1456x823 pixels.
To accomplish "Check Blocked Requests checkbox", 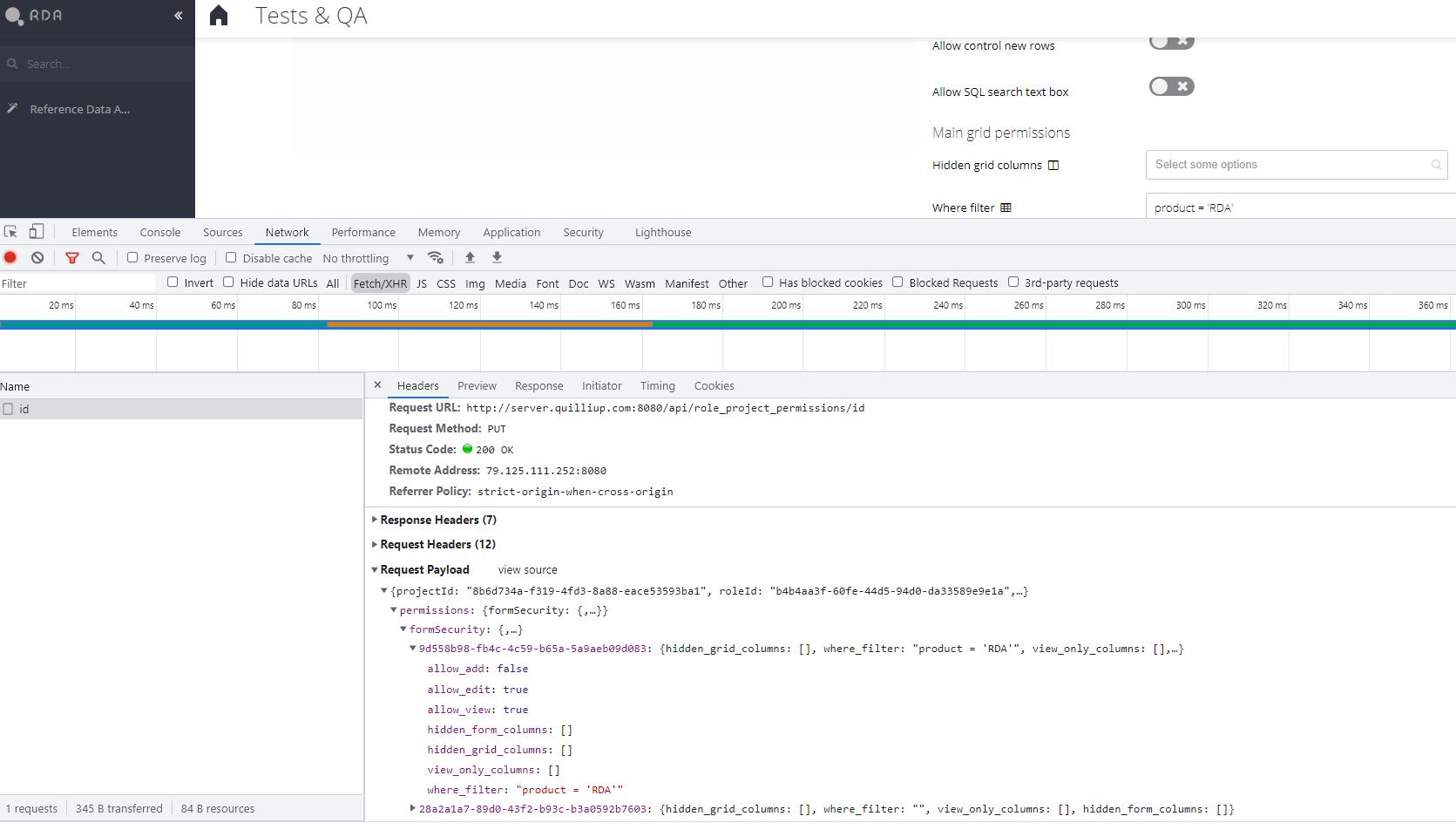I will (897, 282).
